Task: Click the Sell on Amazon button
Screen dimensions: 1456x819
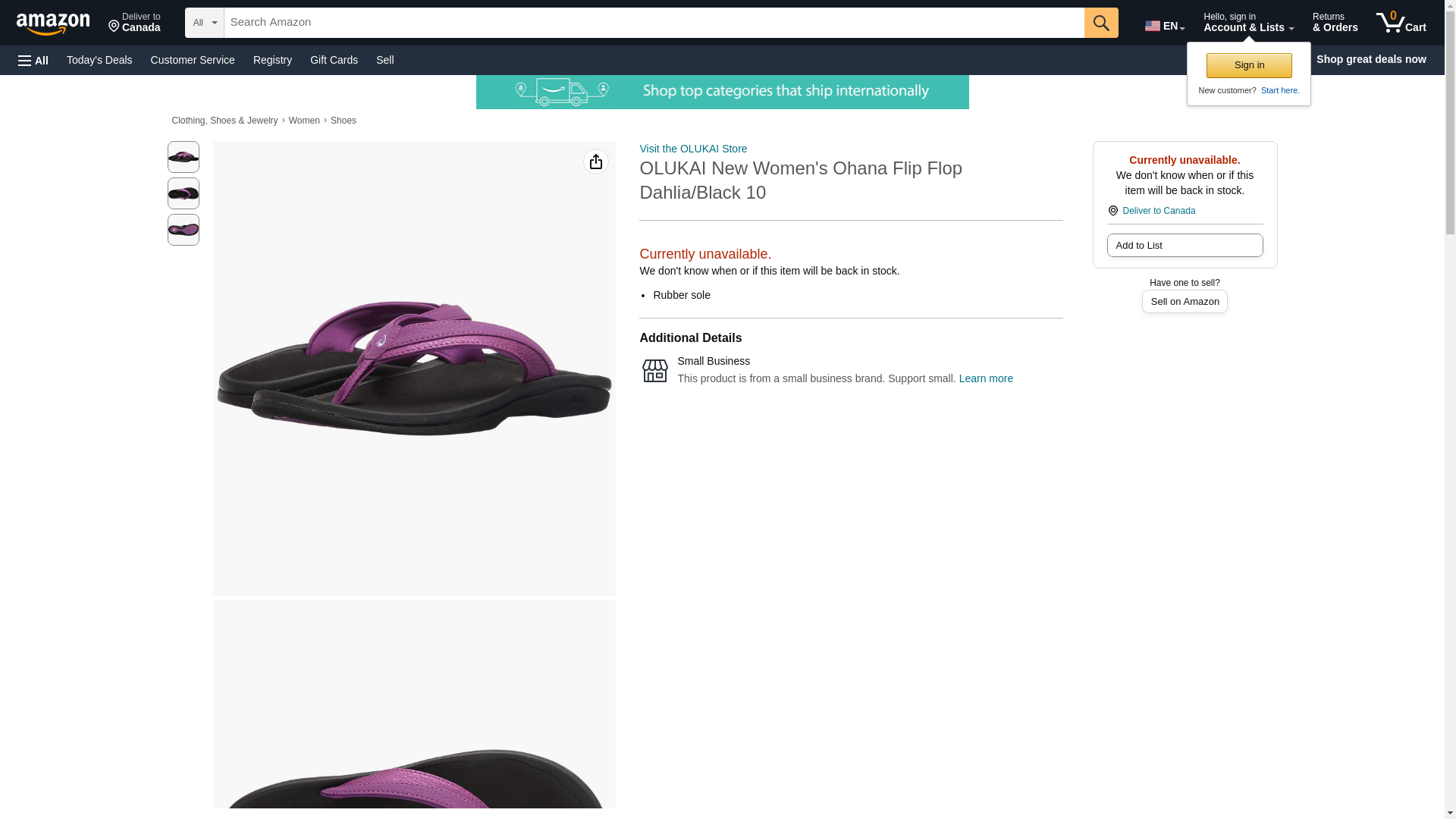Action: (1184, 302)
